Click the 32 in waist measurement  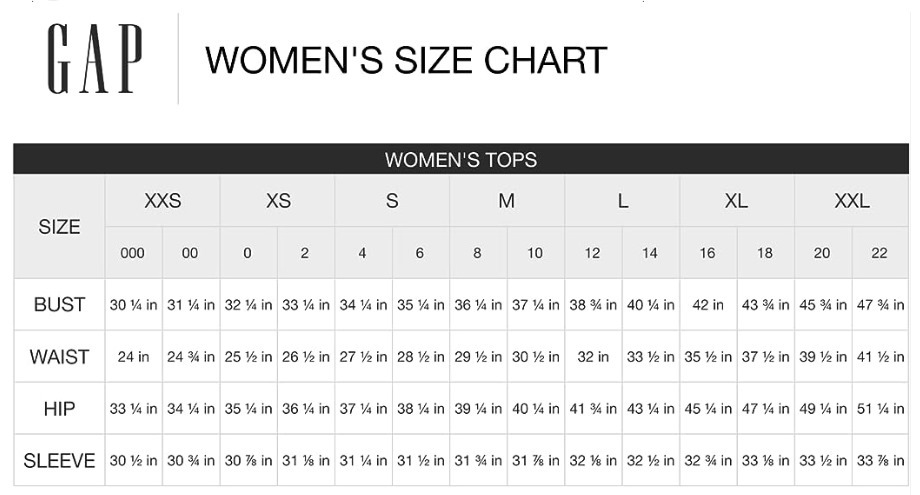[593, 357]
